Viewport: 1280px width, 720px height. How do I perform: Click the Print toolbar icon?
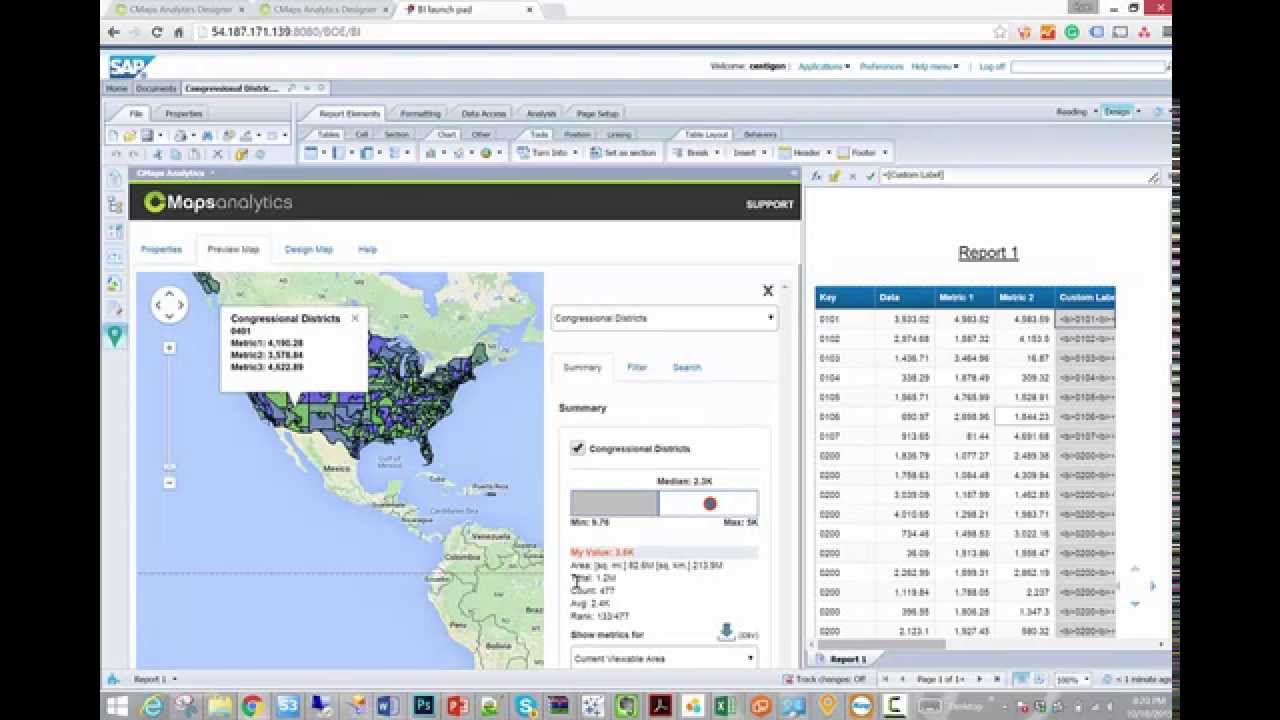[x=180, y=136]
